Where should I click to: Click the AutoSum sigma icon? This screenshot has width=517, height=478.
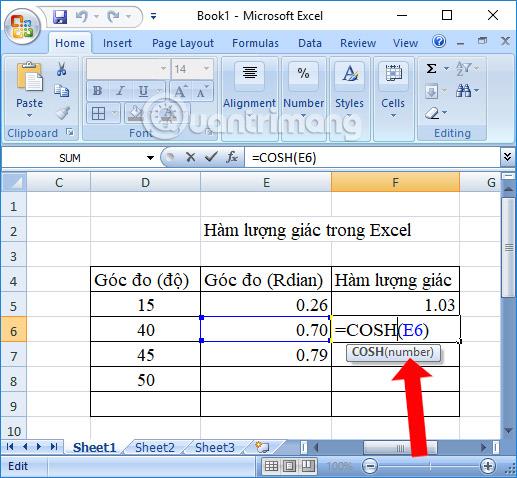pos(432,69)
